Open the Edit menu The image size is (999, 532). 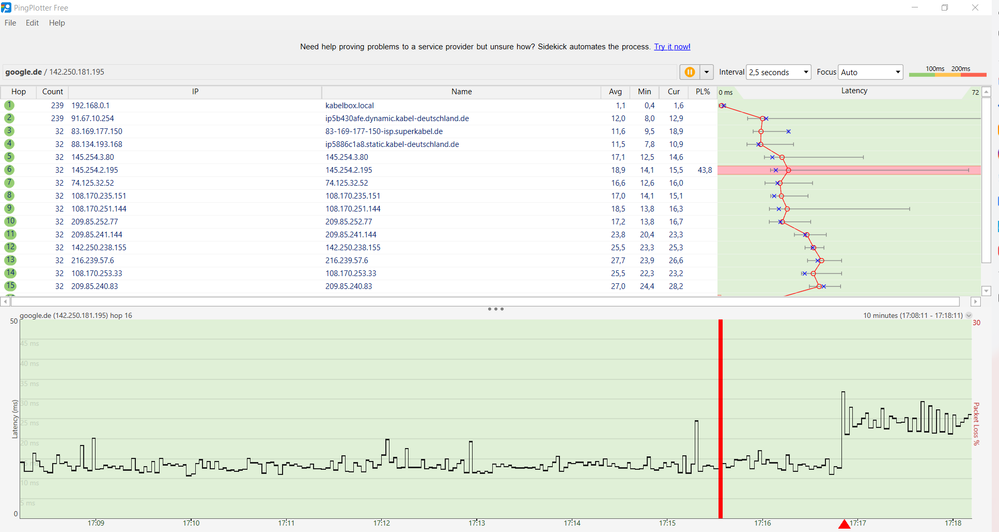point(32,23)
